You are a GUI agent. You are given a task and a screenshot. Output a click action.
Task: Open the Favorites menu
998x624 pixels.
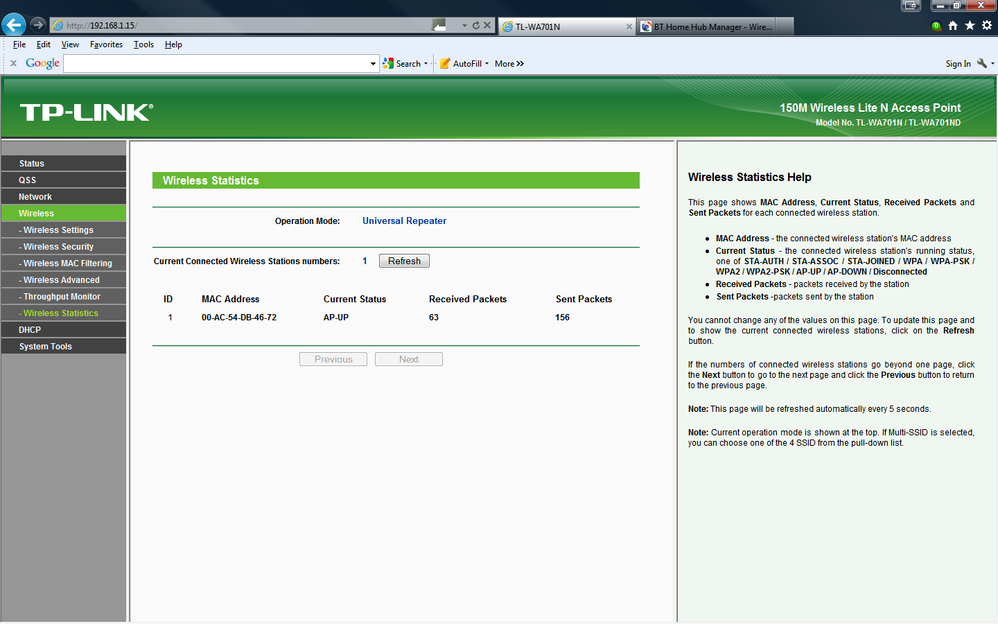point(106,45)
